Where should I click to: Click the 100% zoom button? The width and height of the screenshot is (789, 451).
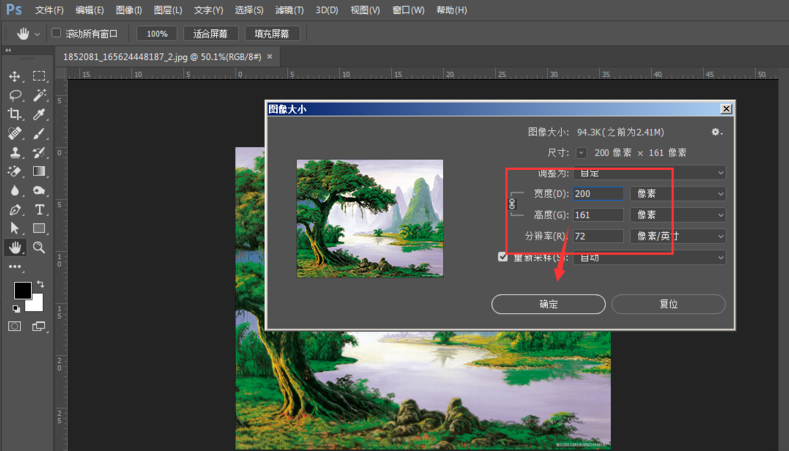157,34
